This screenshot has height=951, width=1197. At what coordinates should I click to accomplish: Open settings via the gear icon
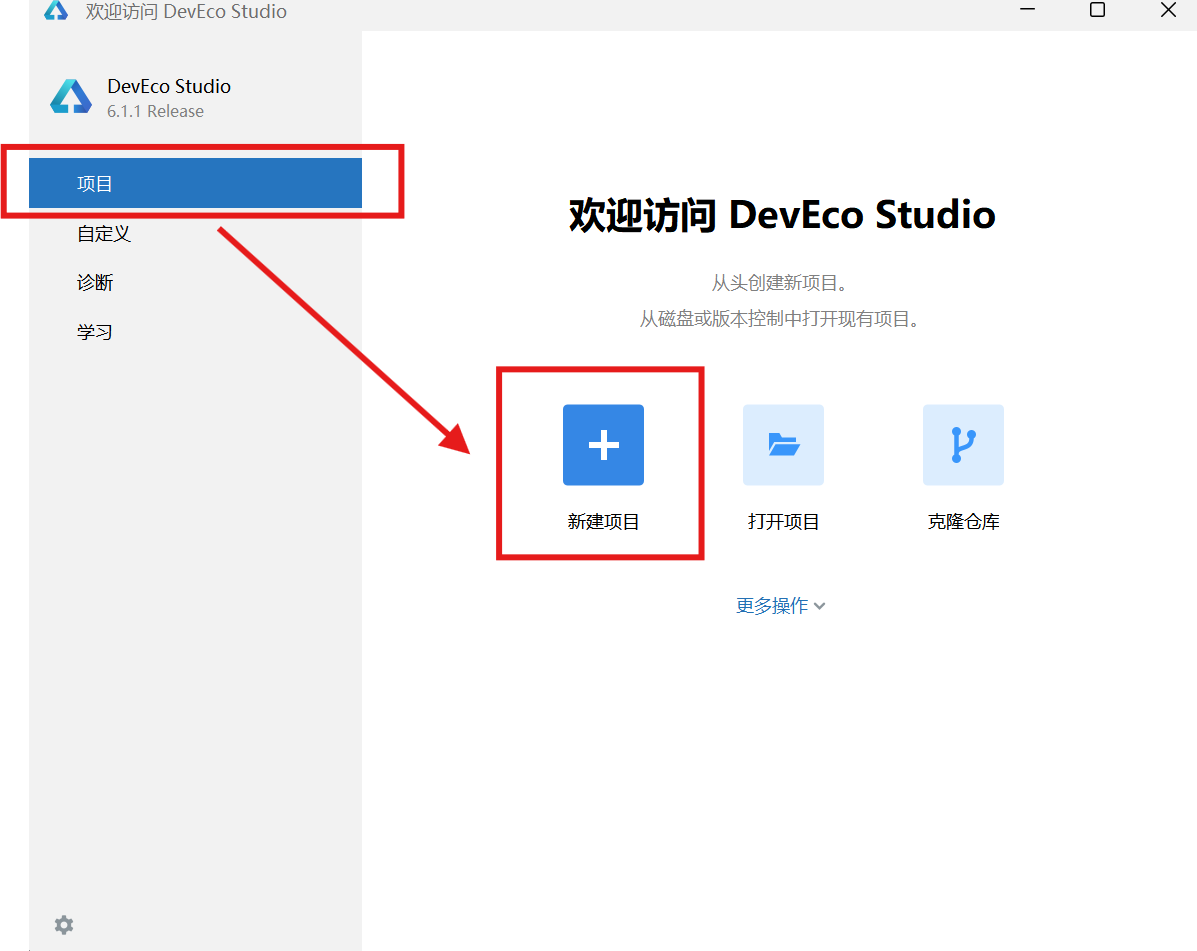[64, 925]
